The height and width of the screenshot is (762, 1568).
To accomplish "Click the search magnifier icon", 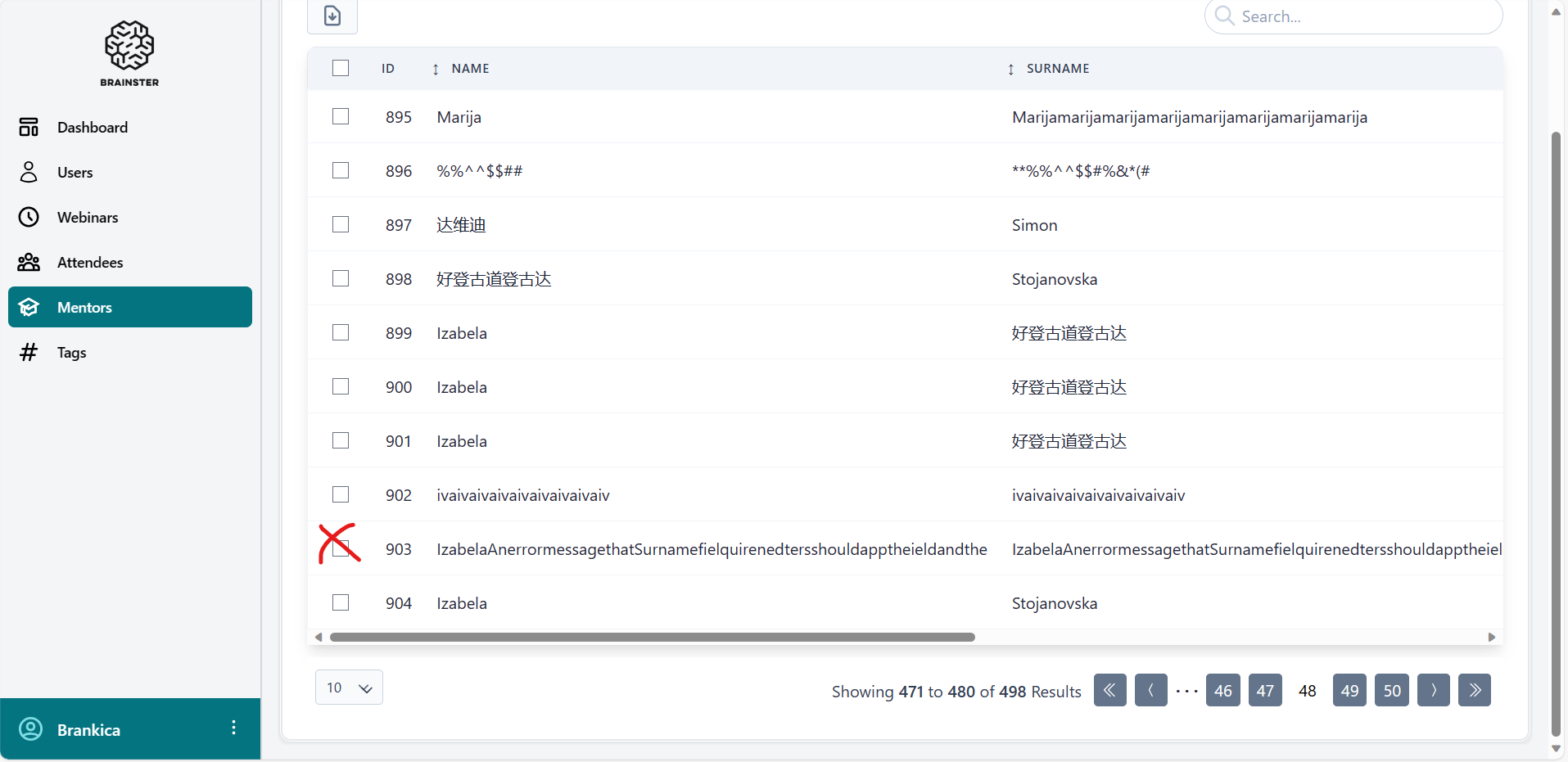I will (1224, 16).
